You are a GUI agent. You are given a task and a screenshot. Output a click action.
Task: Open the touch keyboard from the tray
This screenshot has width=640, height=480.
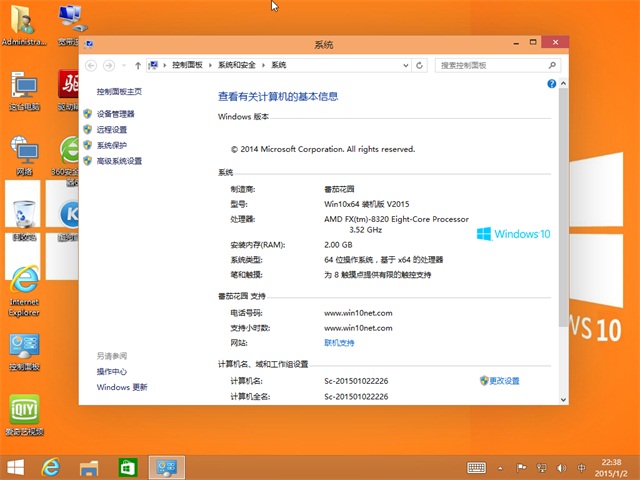[477, 467]
